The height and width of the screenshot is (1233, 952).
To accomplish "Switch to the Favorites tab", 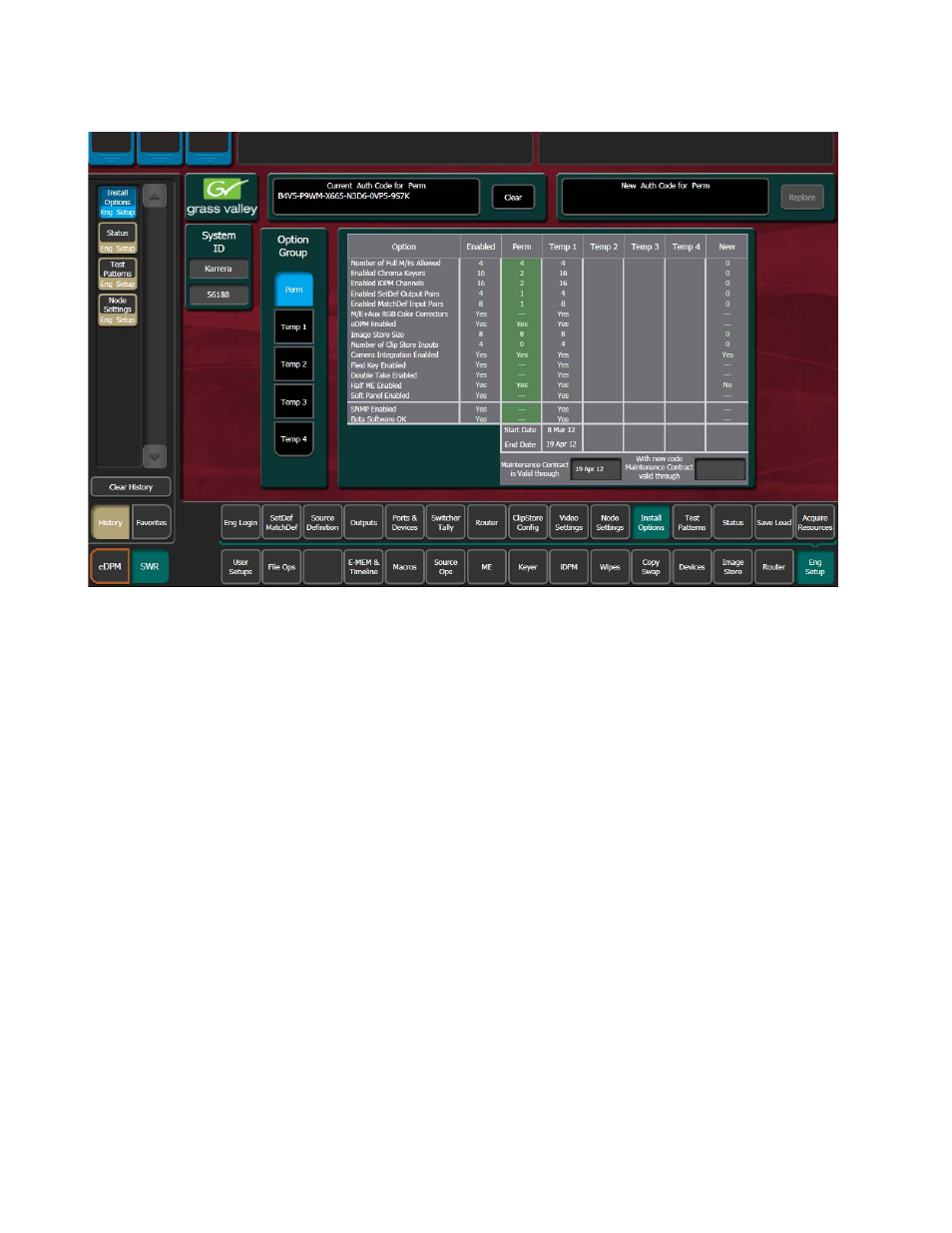I will [152, 522].
